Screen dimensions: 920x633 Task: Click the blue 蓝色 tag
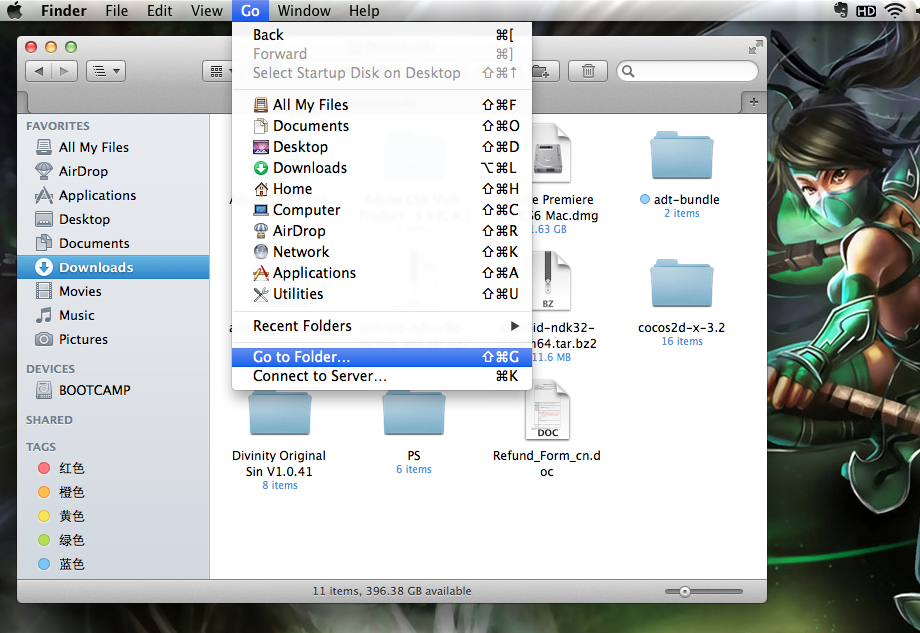point(113,564)
